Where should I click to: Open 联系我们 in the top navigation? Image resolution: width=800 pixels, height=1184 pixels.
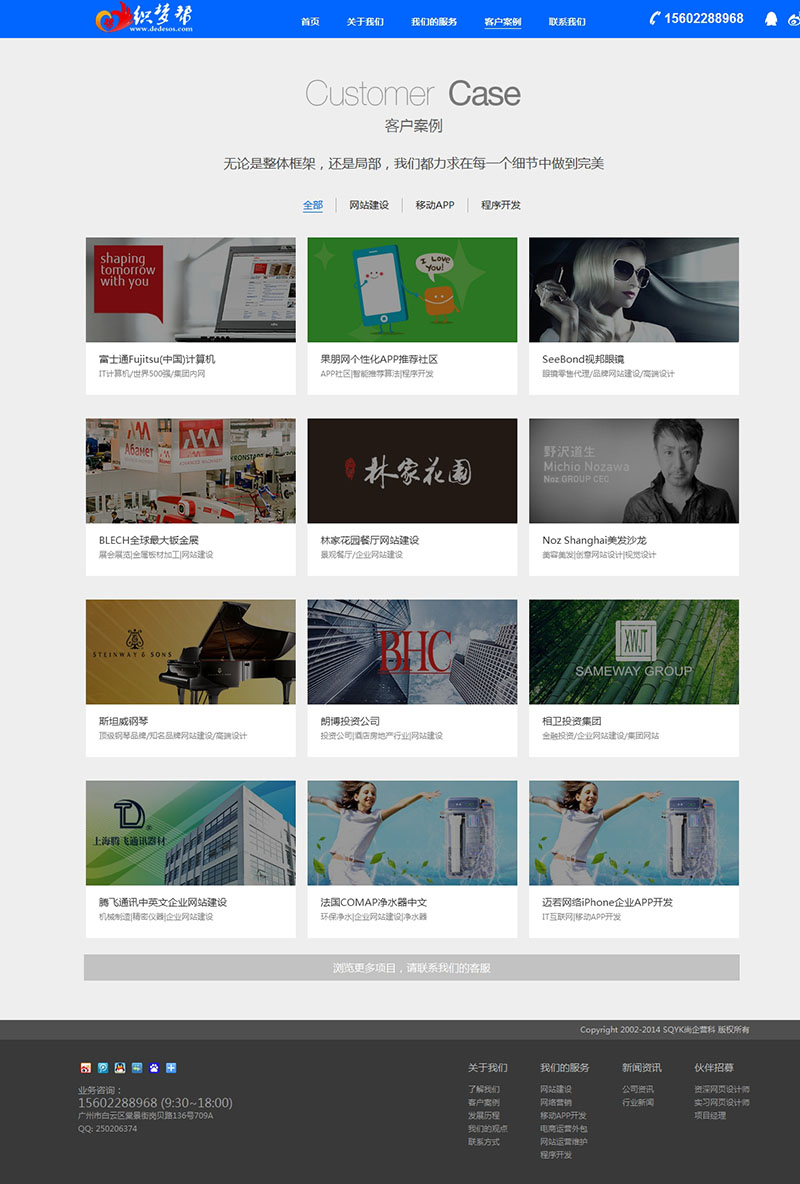(567, 22)
